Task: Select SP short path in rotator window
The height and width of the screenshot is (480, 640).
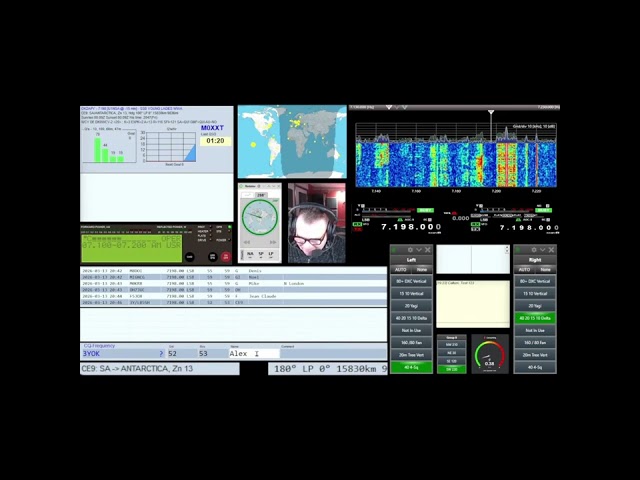Action: click(261, 254)
